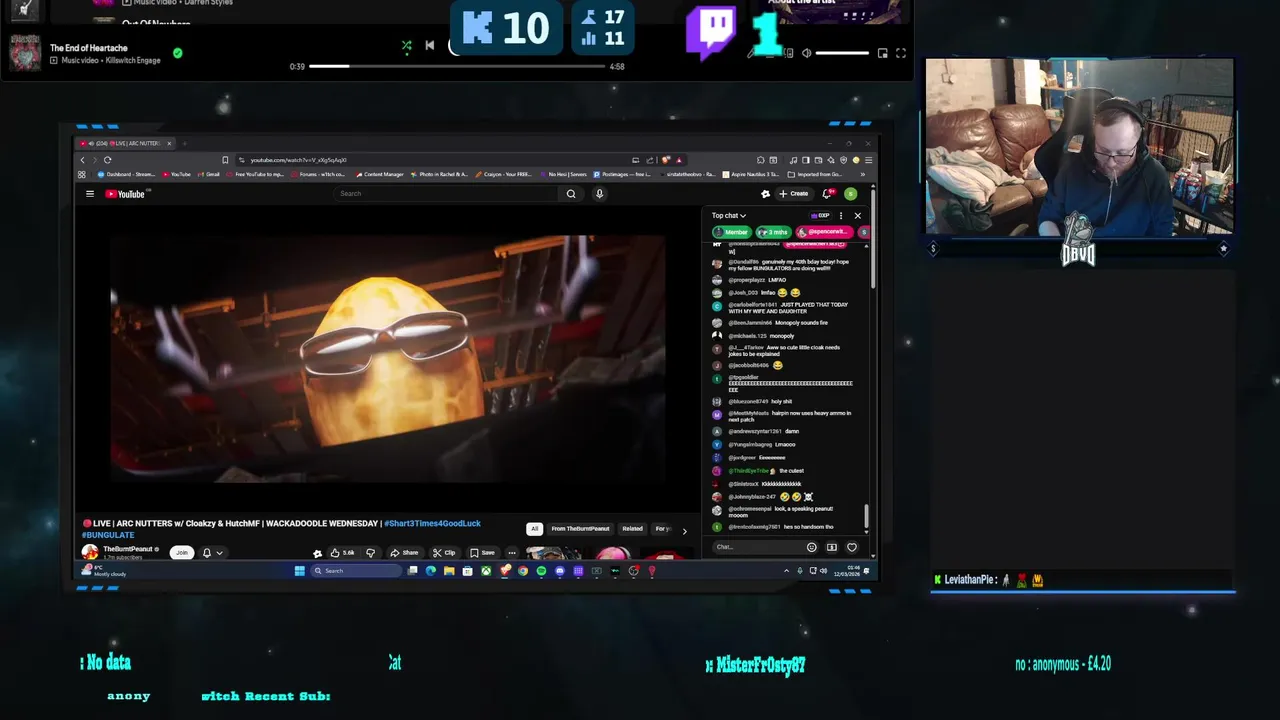Open YouTube hamburger guide menu
The width and height of the screenshot is (1280, 720).
click(x=89, y=194)
